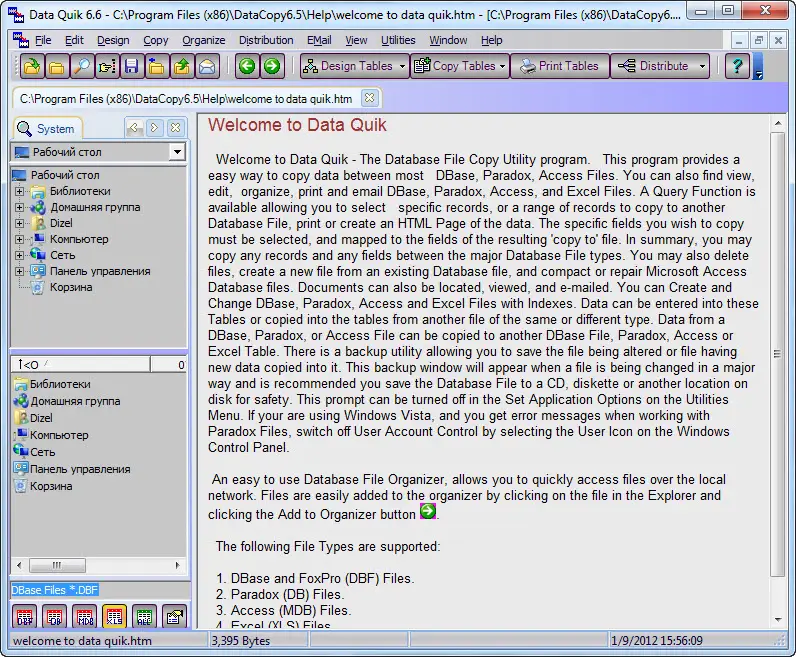Select the XLS file filter icon
Viewport: 796px width, 657px height.
[x=114, y=616]
